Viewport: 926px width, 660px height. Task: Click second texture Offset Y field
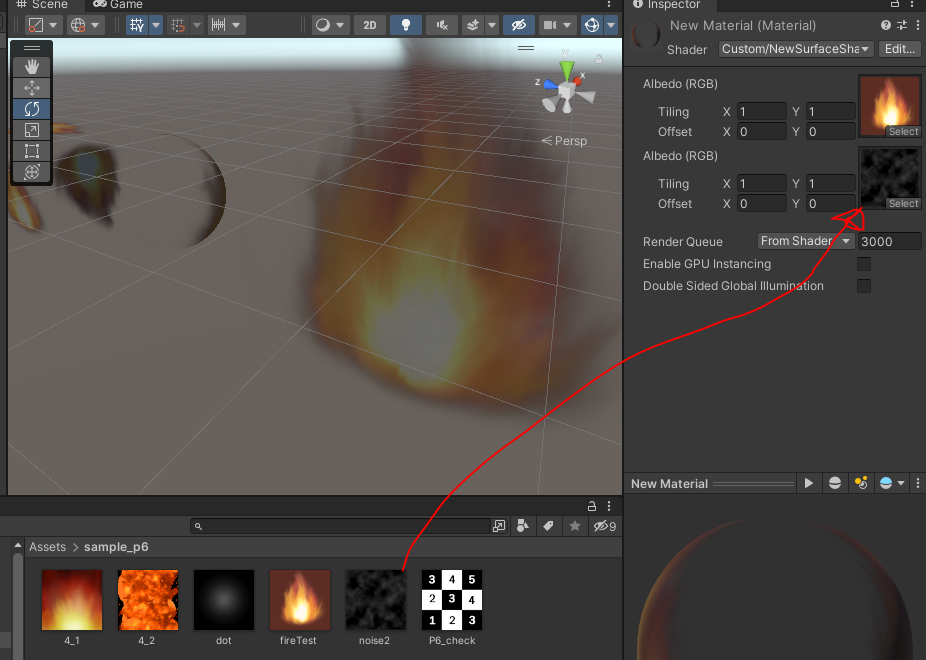[x=830, y=204]
